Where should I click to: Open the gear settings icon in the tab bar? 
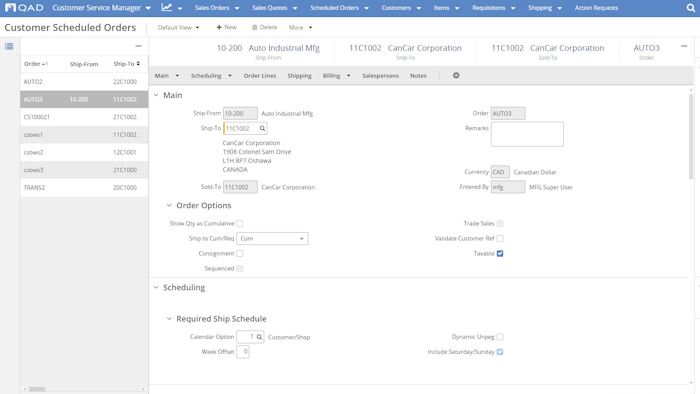point(456,75)
